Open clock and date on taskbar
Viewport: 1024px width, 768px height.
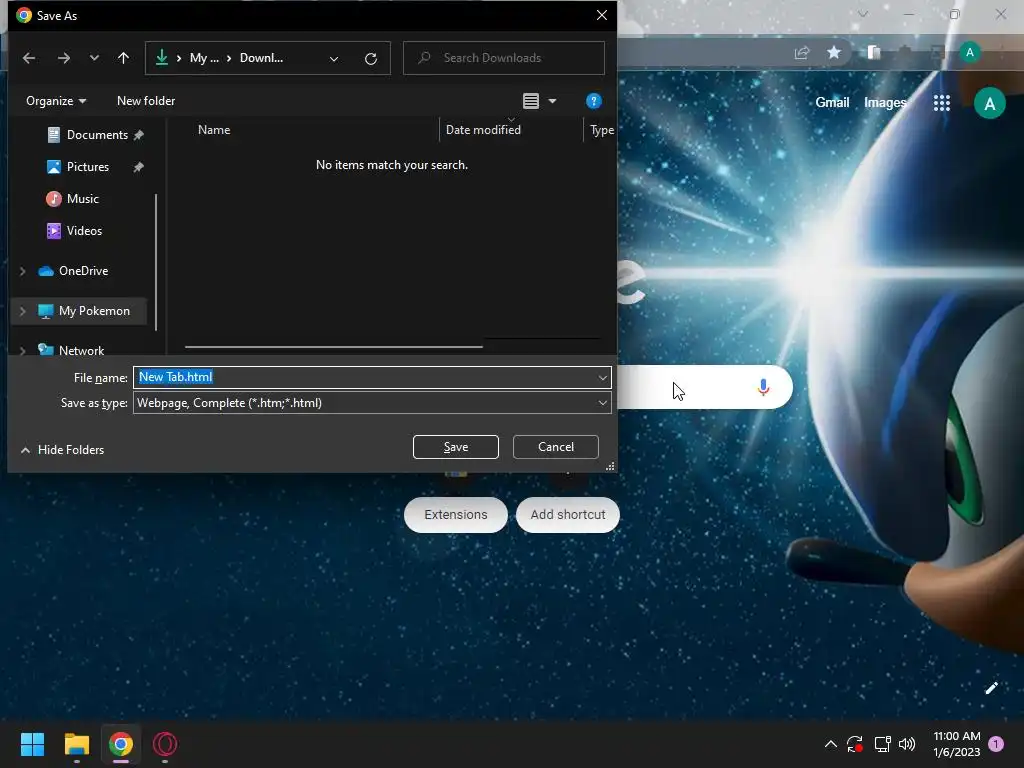click(x=957, y=744)
